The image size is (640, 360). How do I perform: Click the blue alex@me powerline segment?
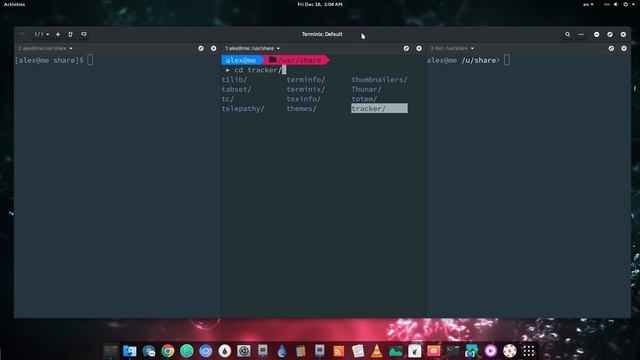tap(241, 60)
